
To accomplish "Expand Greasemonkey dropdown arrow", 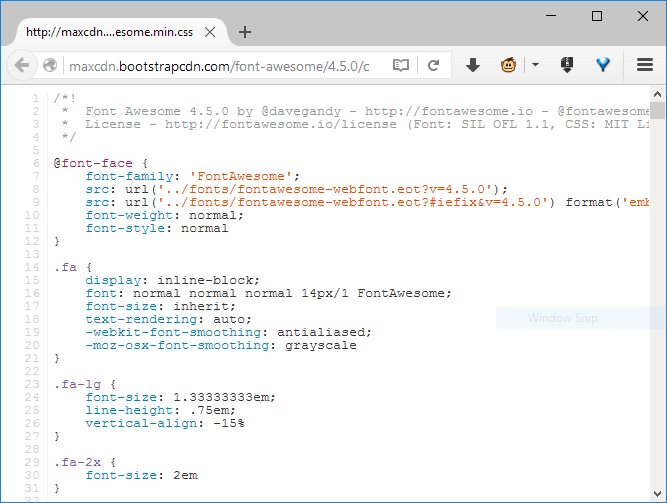I will (536, 65).
